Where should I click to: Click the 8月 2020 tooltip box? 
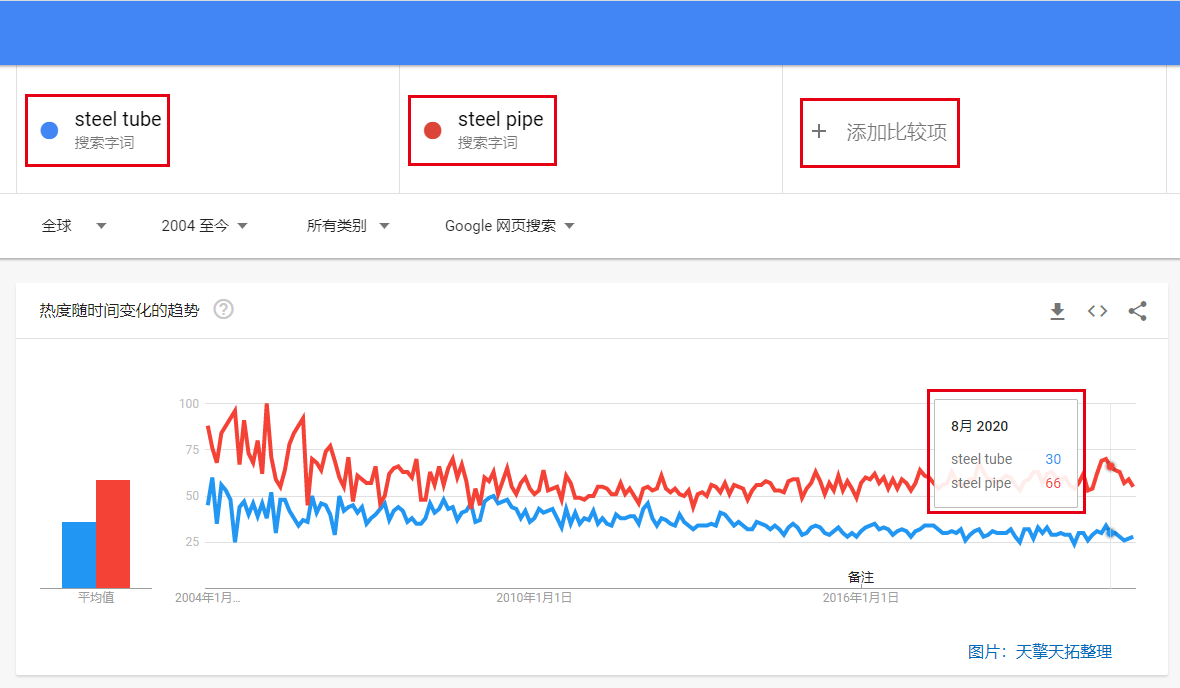pyautogui.click(x=1005, y=452)
